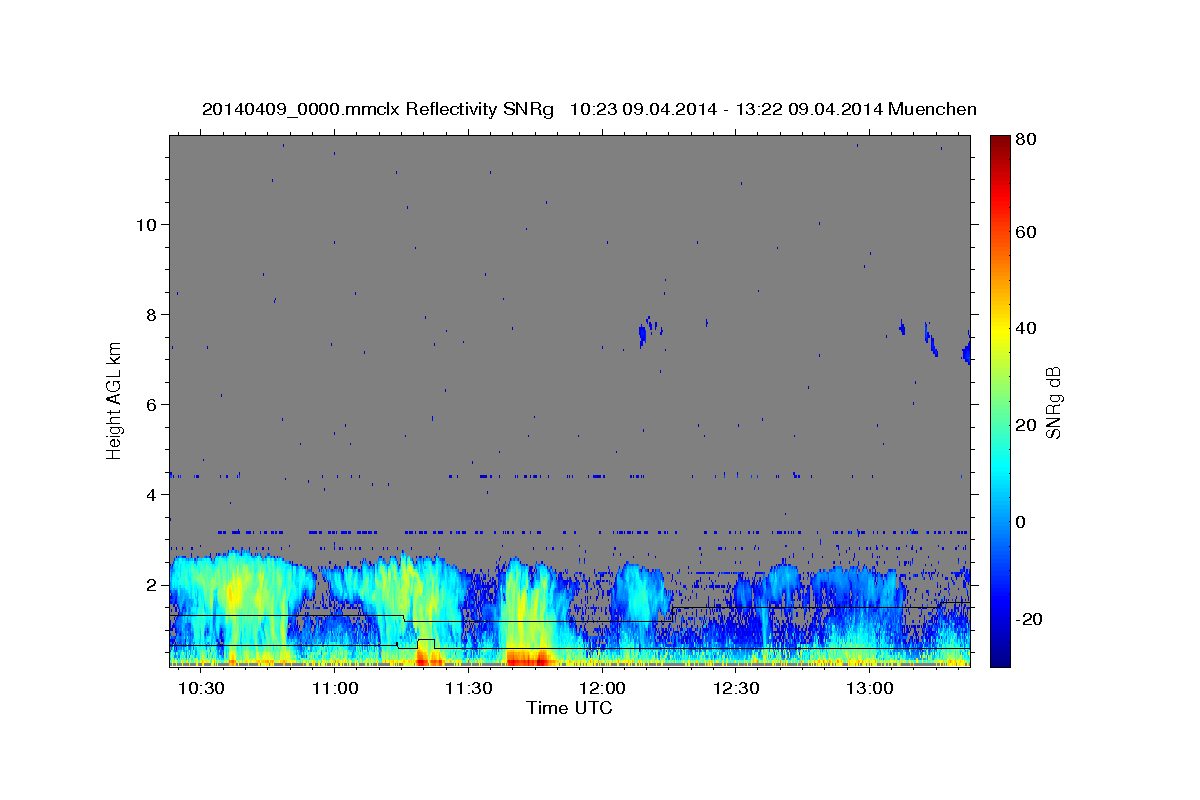Click the height tick label 6
Screen dimensions: 1200x800
[x=151, y=404]
